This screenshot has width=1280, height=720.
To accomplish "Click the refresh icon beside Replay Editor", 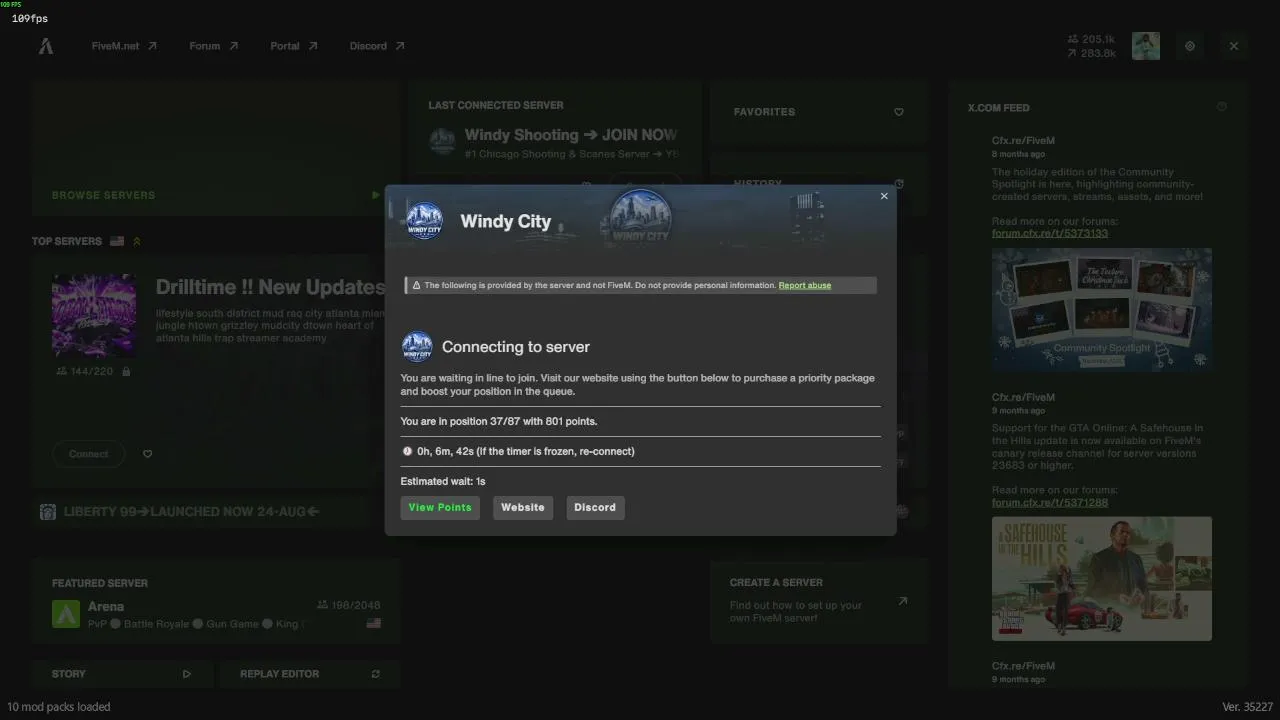I will coord(376,674).
